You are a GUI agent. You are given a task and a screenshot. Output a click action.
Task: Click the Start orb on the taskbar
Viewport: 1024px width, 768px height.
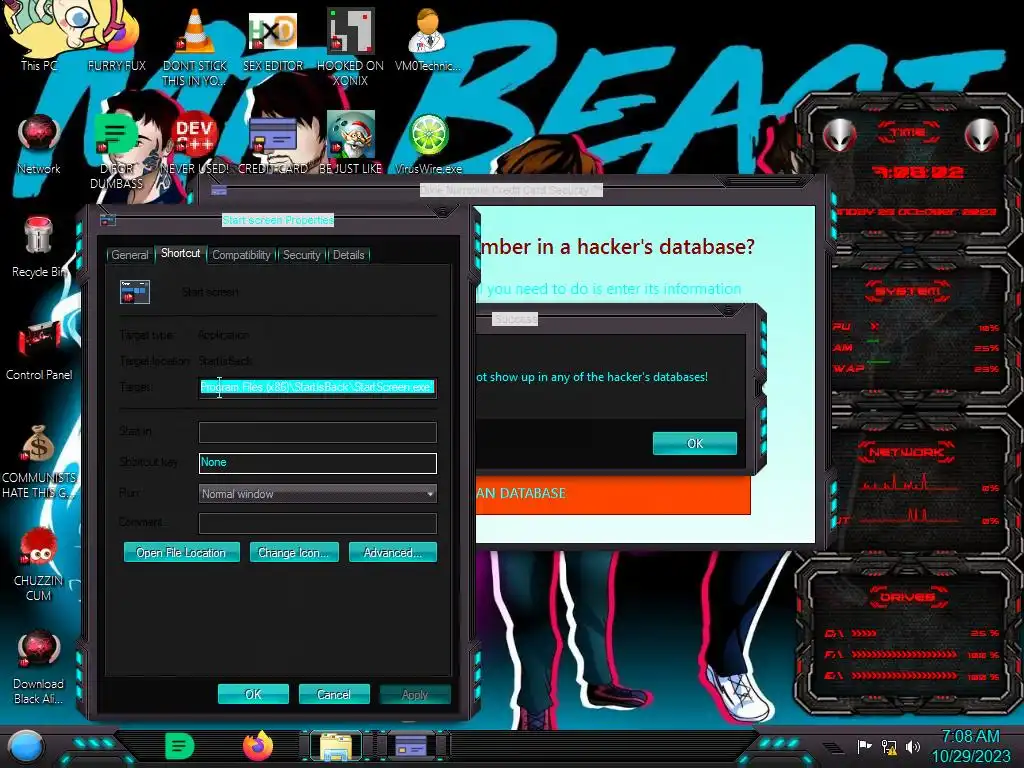pos(26,746)
